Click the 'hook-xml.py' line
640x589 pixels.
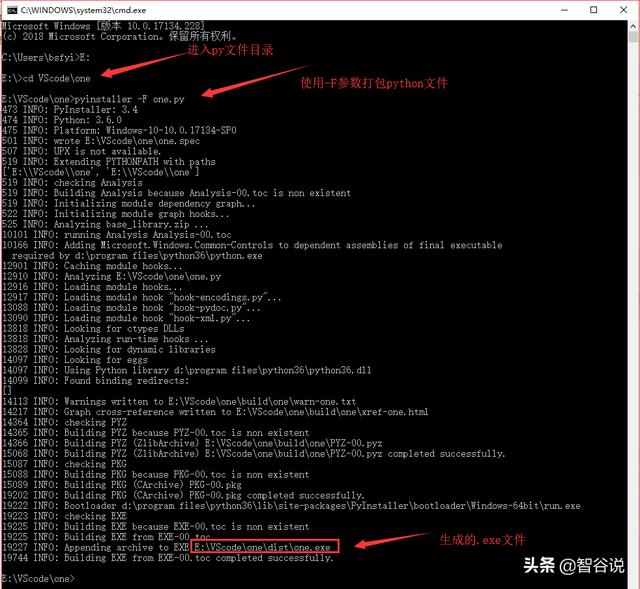tap(126, 318)
